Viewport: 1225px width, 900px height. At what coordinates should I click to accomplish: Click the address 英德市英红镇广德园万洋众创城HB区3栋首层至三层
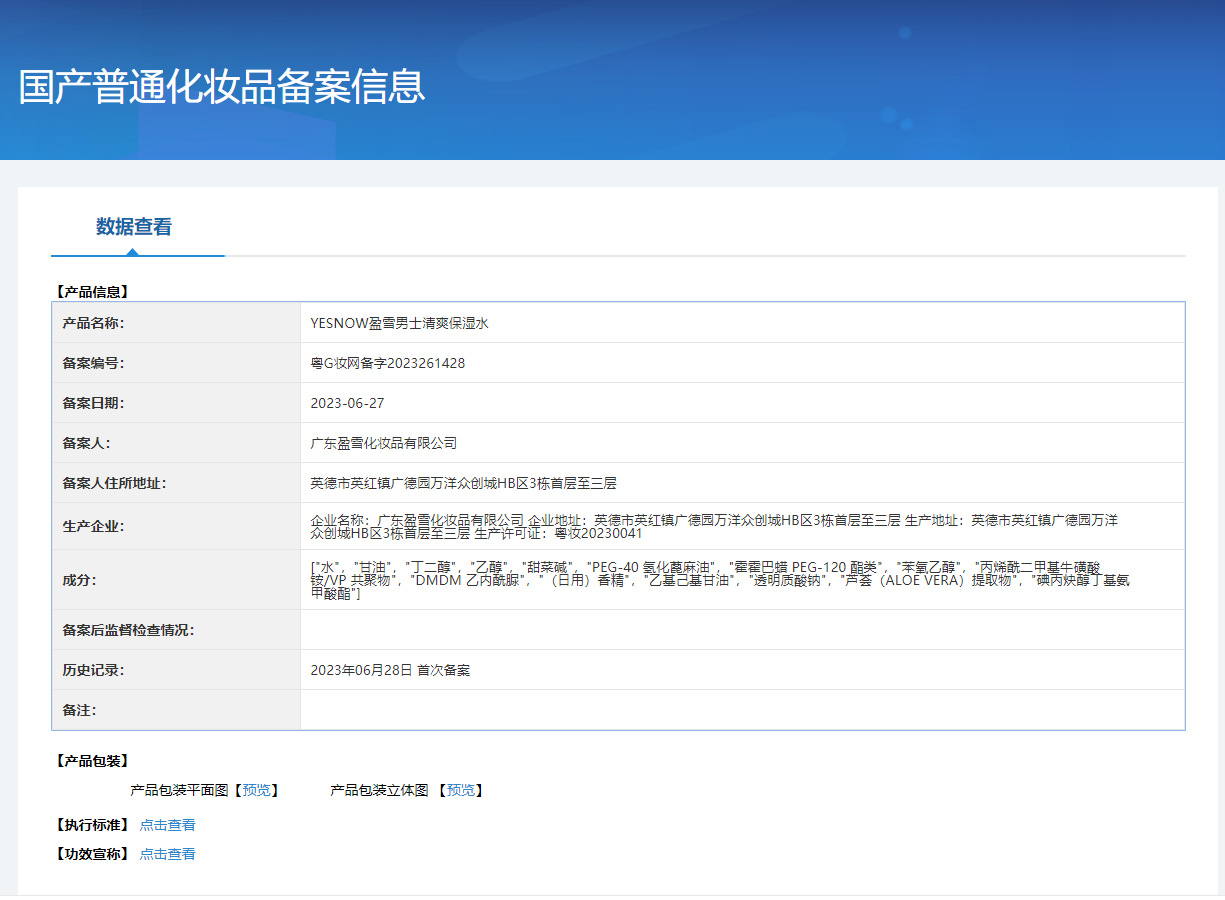point(464,483)
